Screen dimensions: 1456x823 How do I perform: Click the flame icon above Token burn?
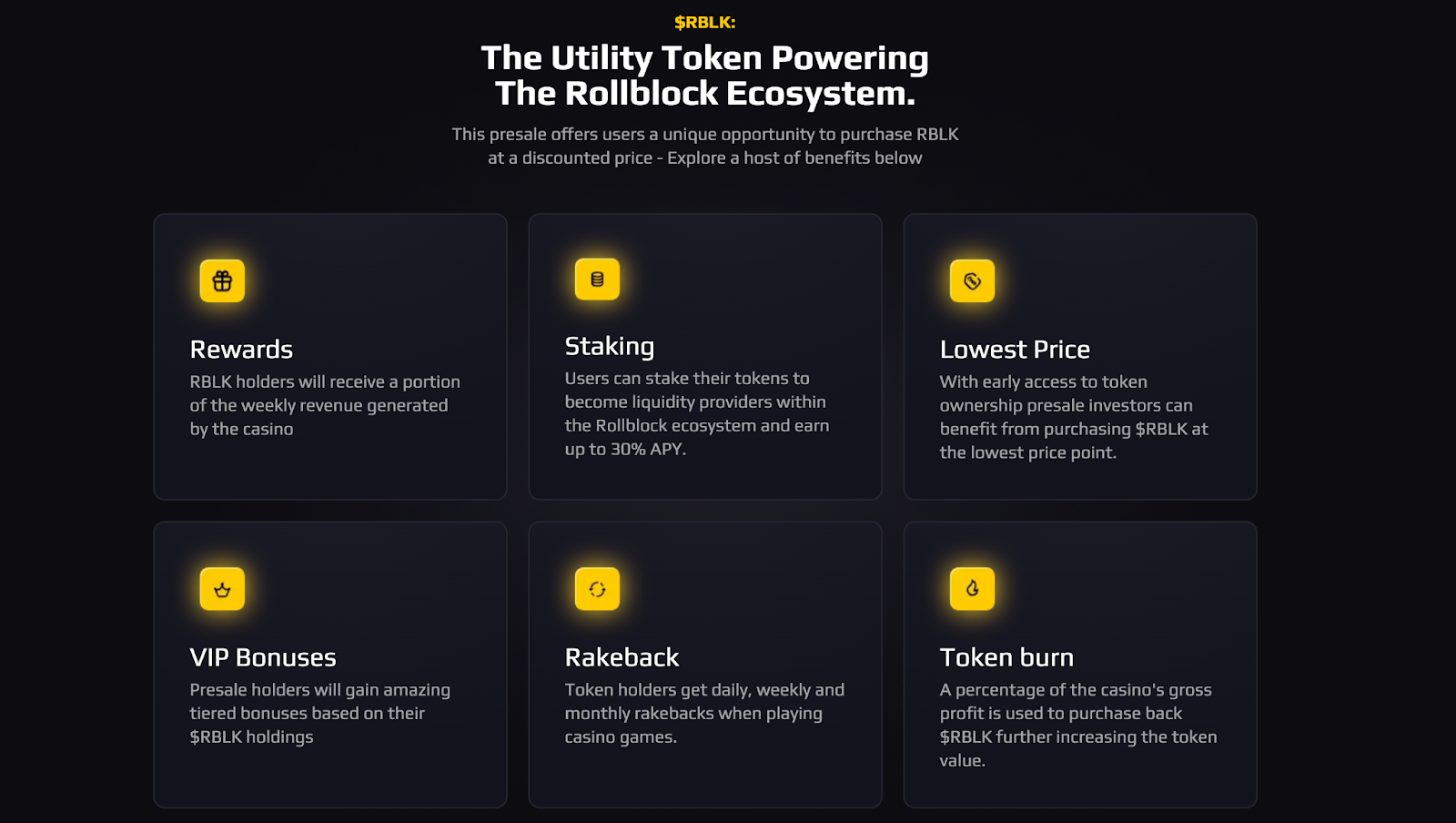[972, 588]
